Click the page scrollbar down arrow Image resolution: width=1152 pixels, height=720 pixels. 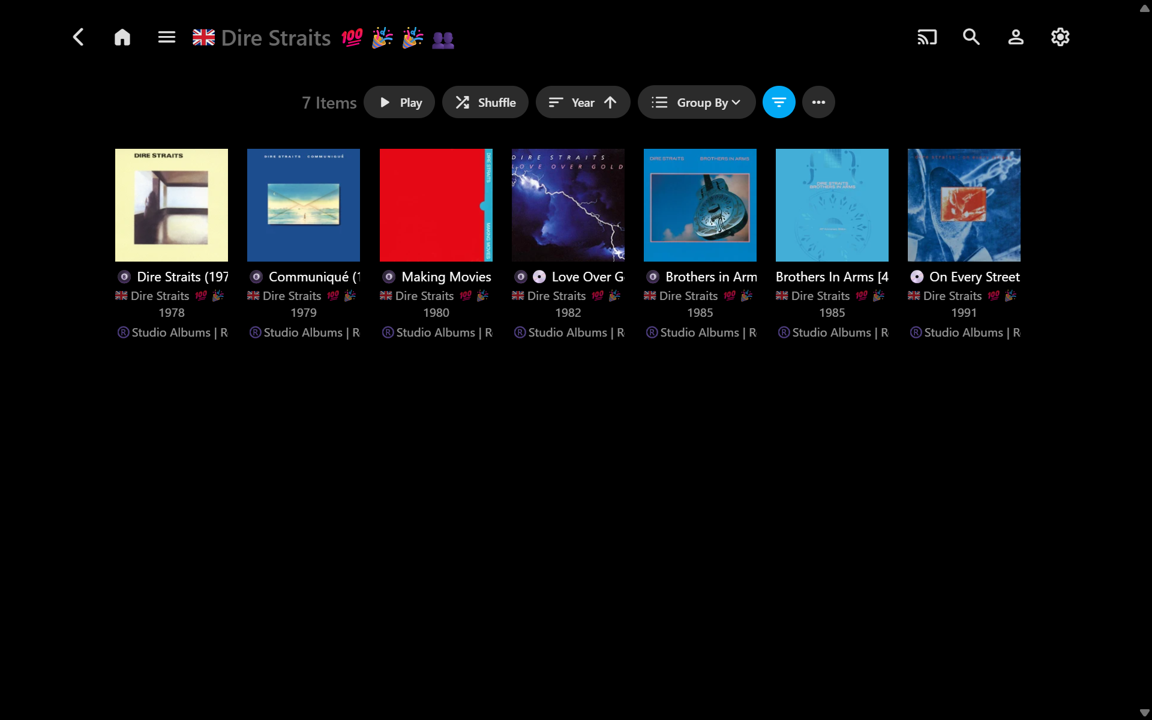[x=1145, y=713]
